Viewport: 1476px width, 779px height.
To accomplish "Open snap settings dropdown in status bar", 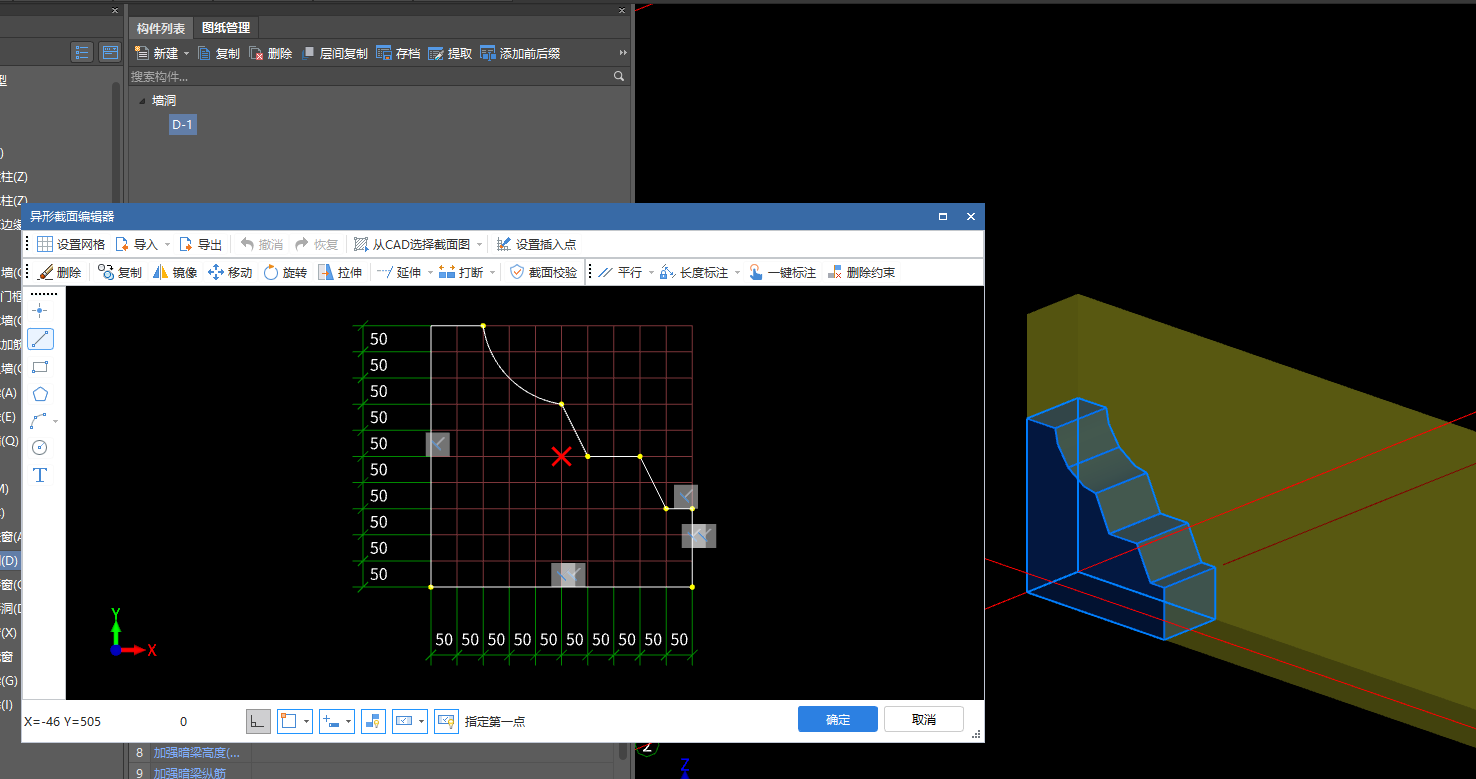I will 307,721.
